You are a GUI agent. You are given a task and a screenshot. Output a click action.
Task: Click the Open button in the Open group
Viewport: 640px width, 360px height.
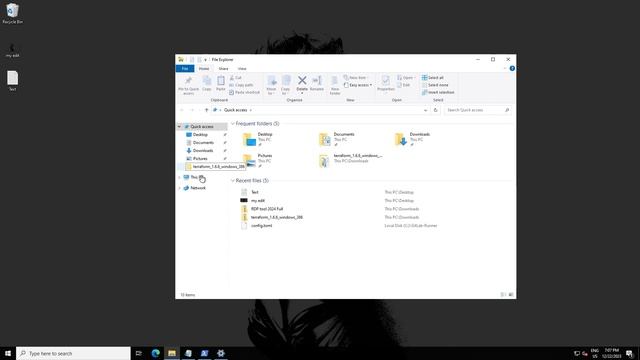406,78
